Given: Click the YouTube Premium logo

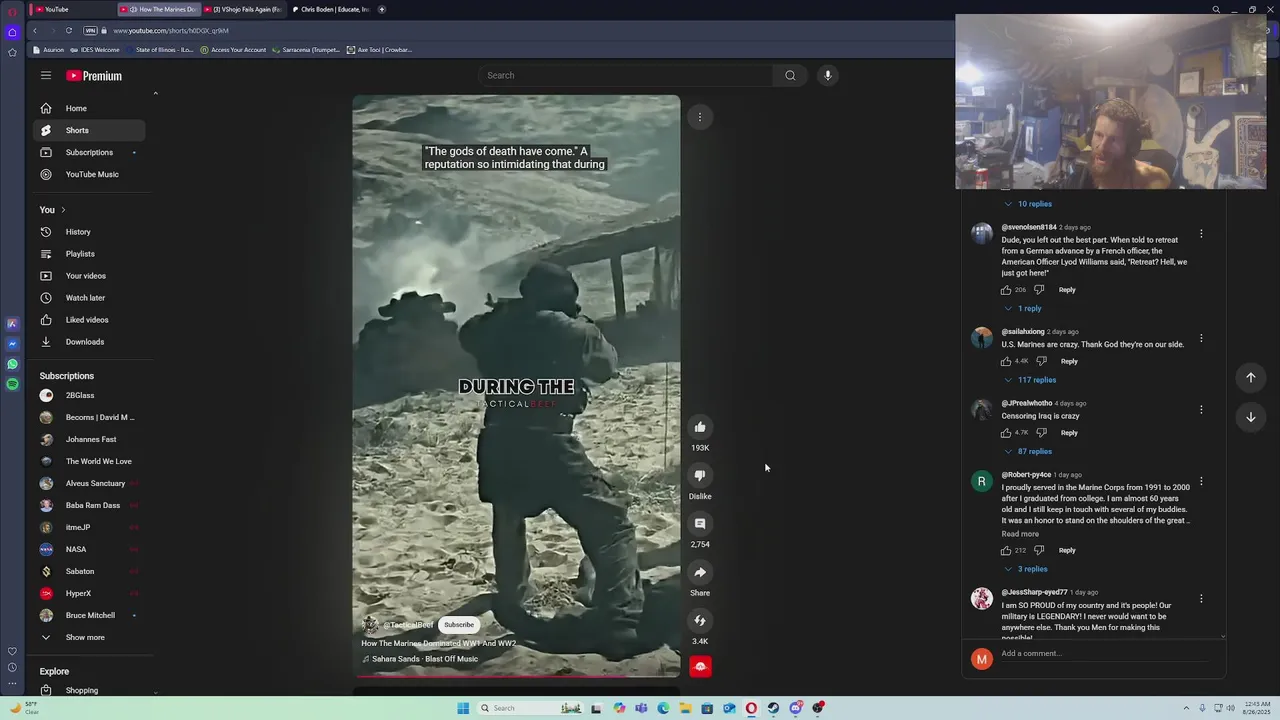Looking at the screenshot, I should [94, 76].
